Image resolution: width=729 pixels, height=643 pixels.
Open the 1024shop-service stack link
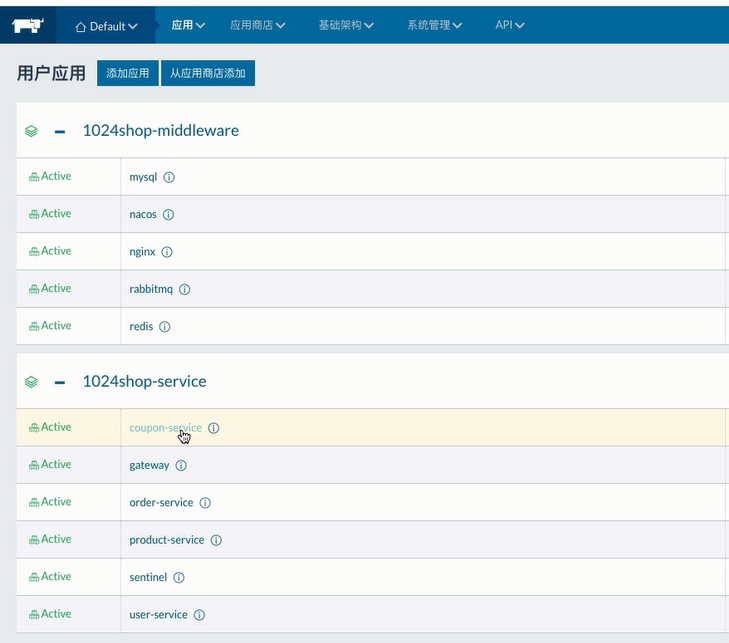tap(145, 381)
